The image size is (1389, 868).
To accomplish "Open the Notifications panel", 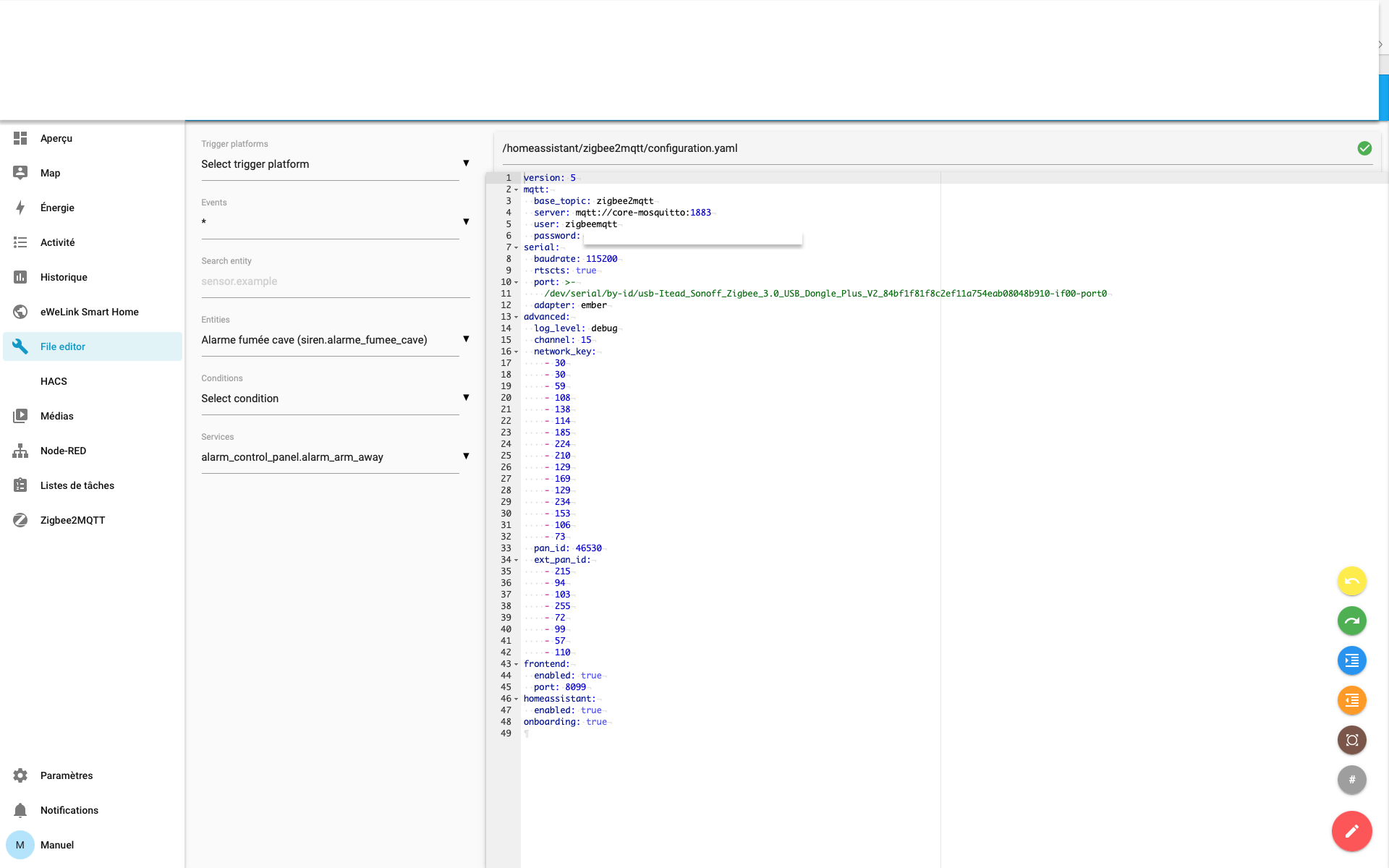I will [x=69, y=810].
